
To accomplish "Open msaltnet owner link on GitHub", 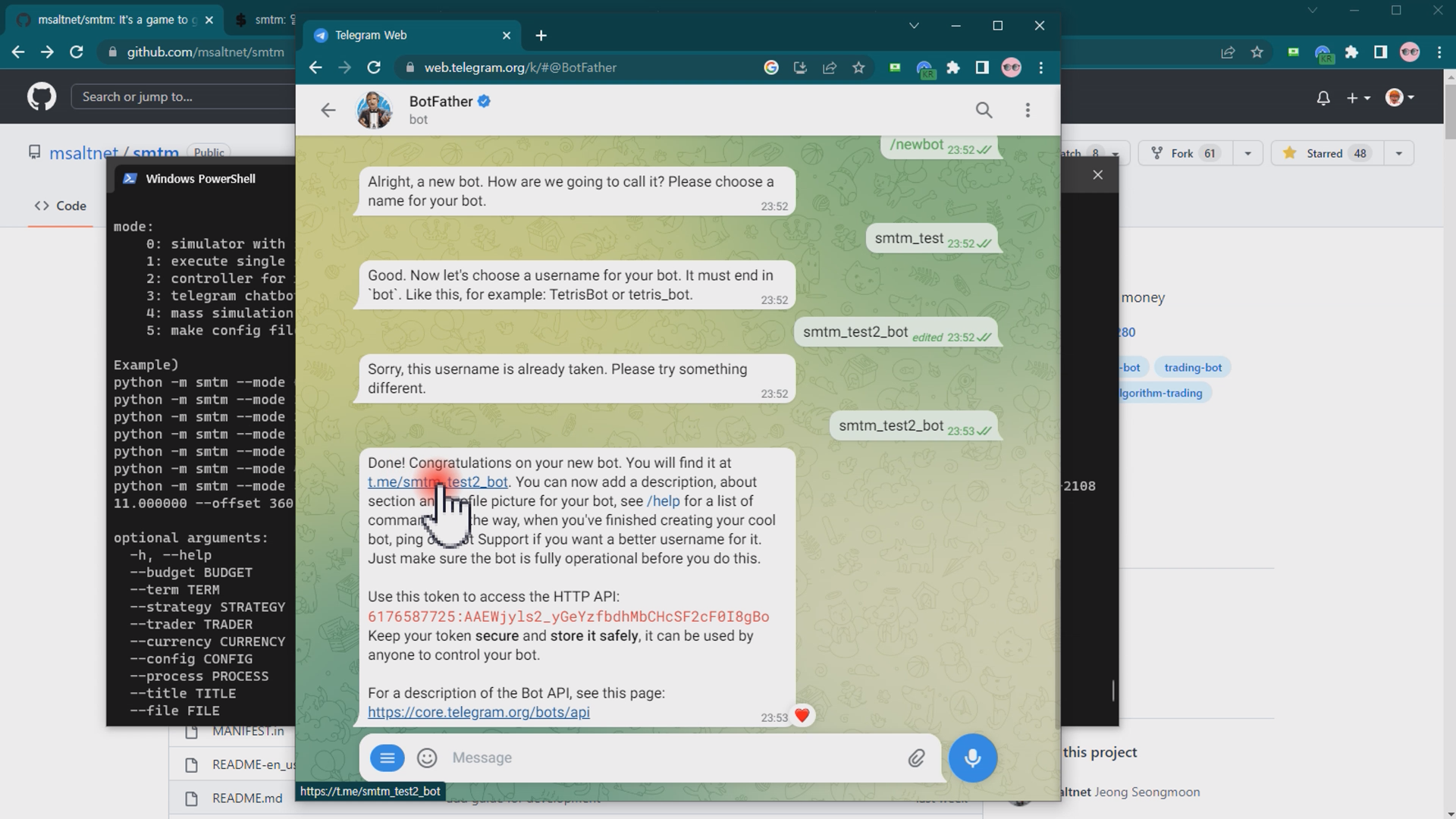I will pos(83,153).
